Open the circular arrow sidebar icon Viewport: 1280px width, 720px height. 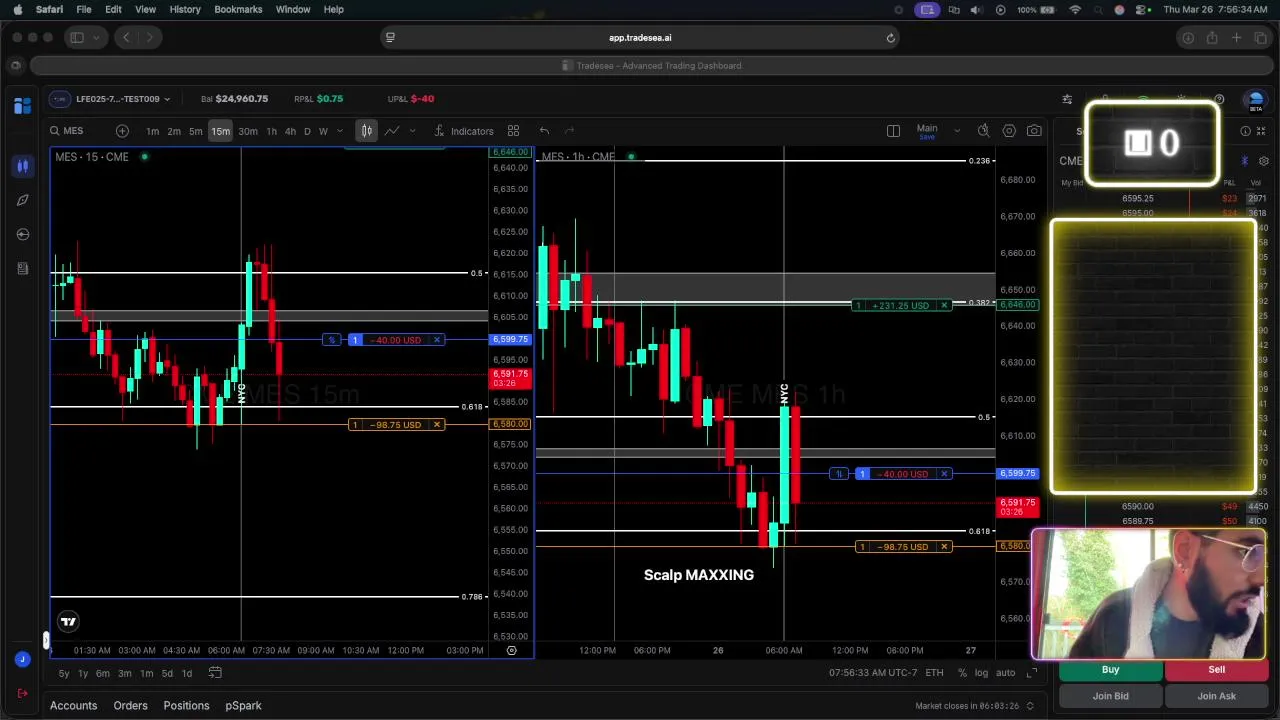[x=22, y=234]
